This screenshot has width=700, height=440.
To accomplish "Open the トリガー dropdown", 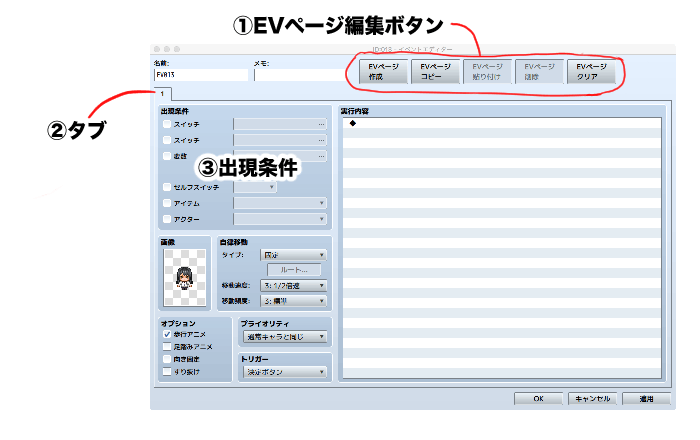I will click(285, 372).
